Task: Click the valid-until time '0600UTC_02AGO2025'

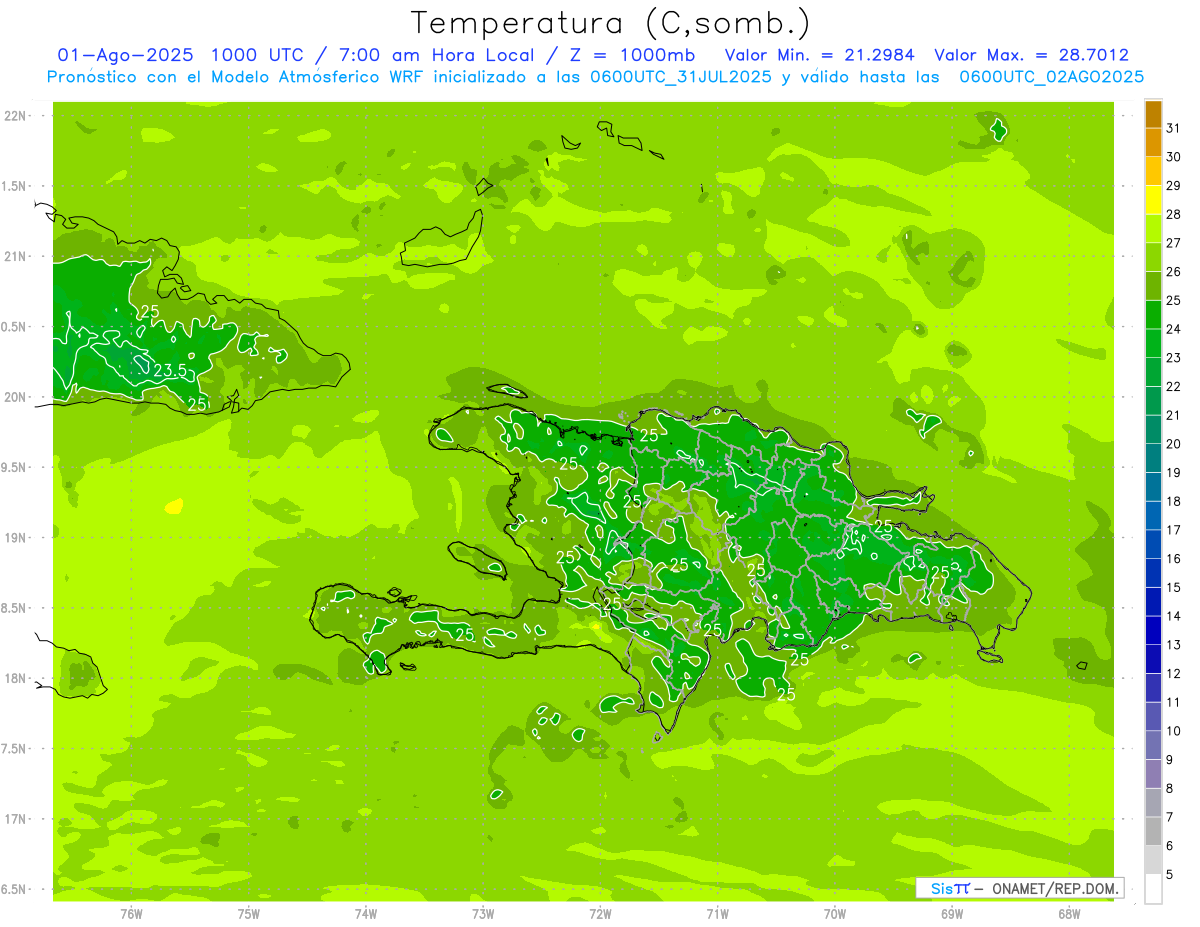Action: [1052, 77]
